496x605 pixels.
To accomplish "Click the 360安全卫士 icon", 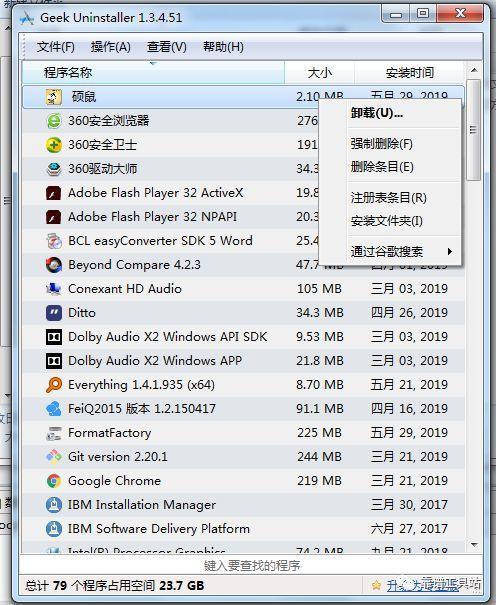I will tap(54, 145).
